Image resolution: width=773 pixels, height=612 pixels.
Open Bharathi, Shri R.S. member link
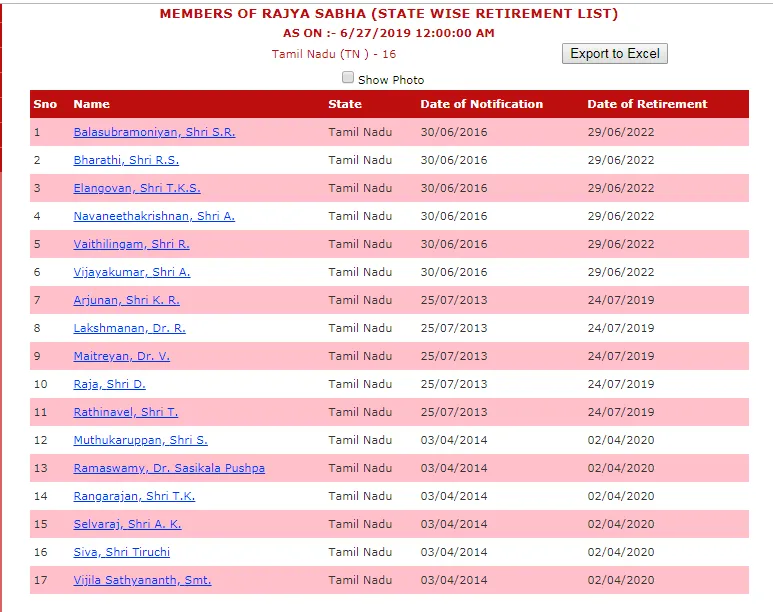[x=126, y=160]
